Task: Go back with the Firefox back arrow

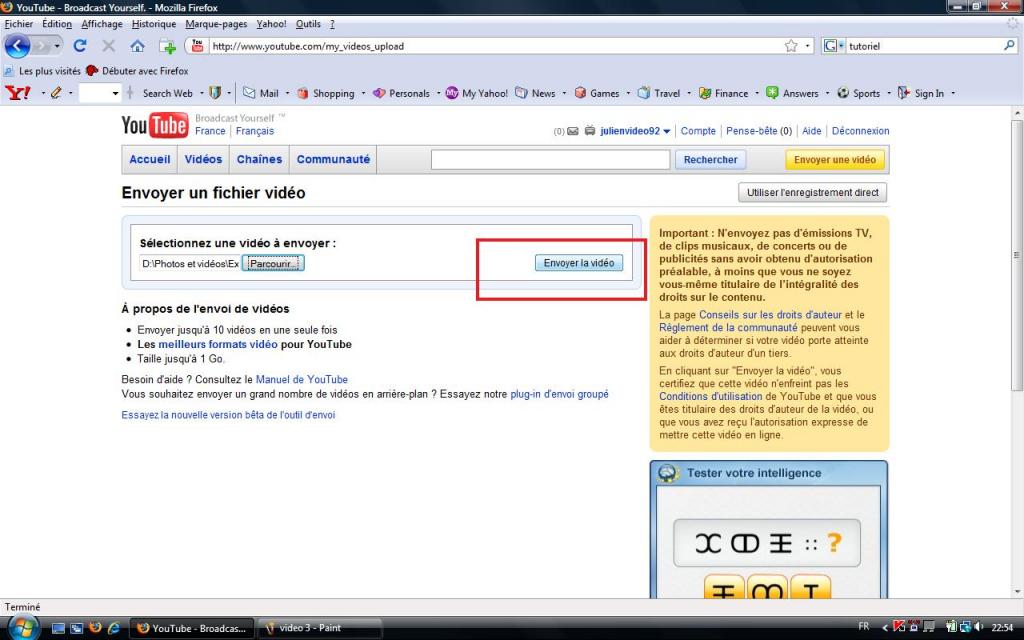Action: pyautogui.click(x=18, y=46)
